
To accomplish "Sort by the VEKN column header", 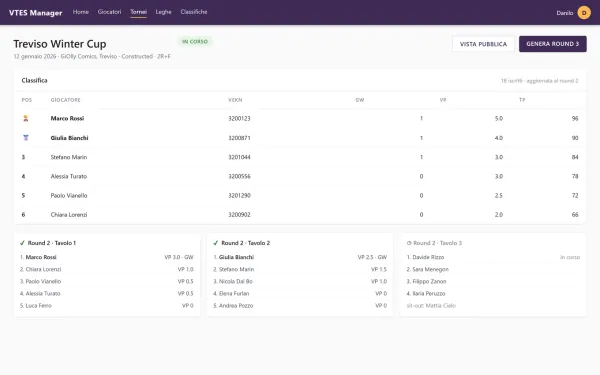I will pos(235,100).
